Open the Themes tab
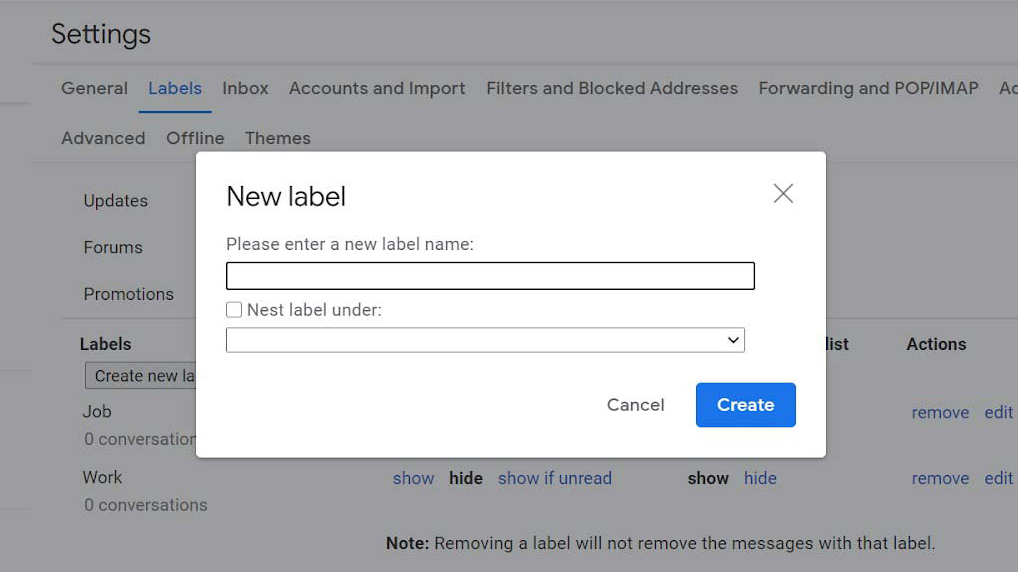 point(277,138)
